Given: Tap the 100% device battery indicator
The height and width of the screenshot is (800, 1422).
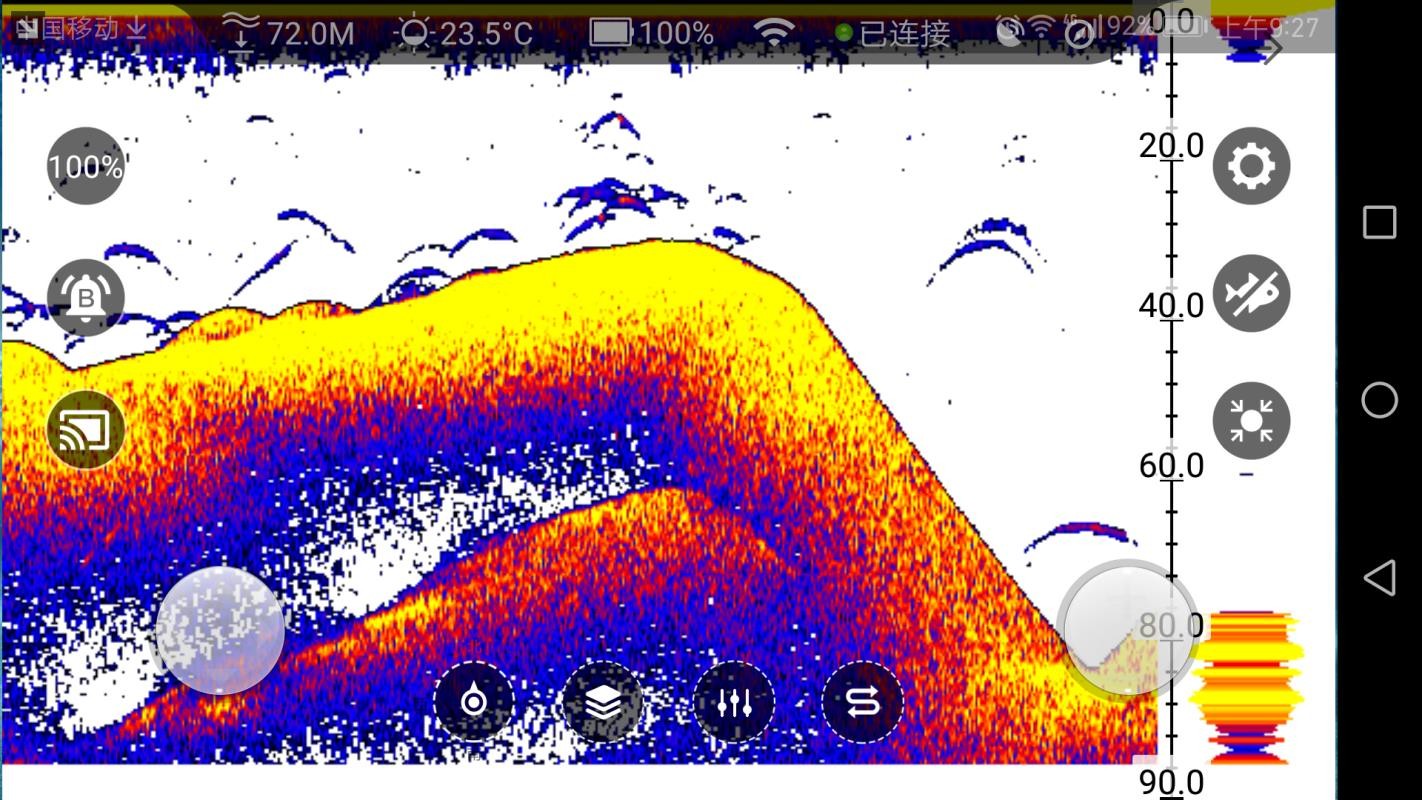Looking at the screenshot, I should point(651,32).
